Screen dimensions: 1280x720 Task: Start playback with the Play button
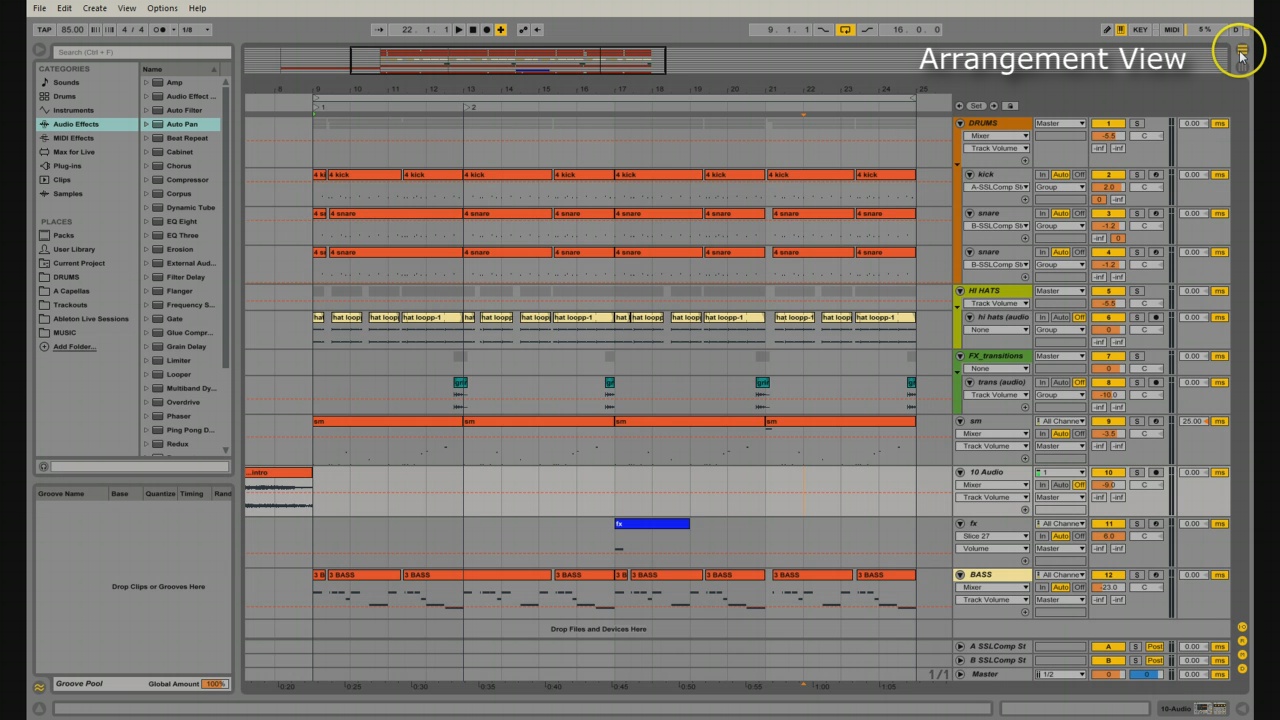[x=459, y=30]
